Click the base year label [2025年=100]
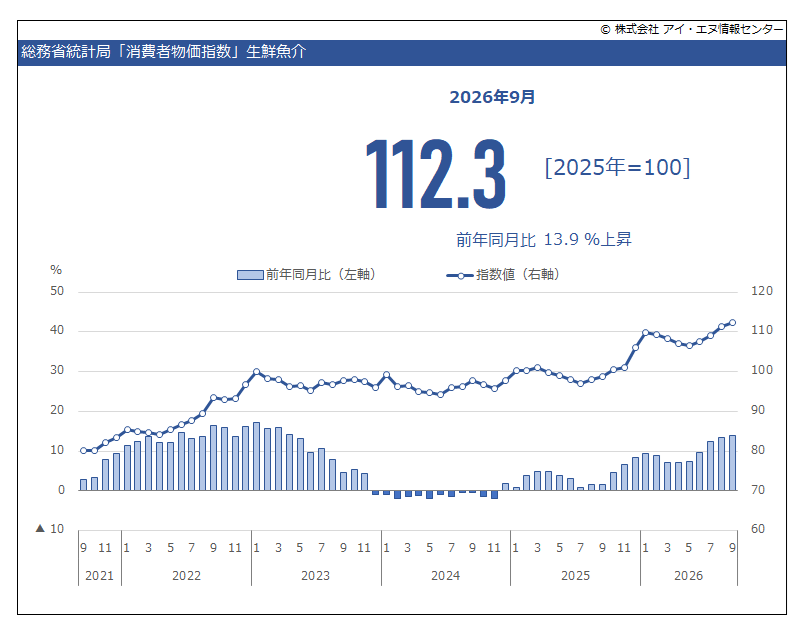804x635 pixels. [617, 167]
